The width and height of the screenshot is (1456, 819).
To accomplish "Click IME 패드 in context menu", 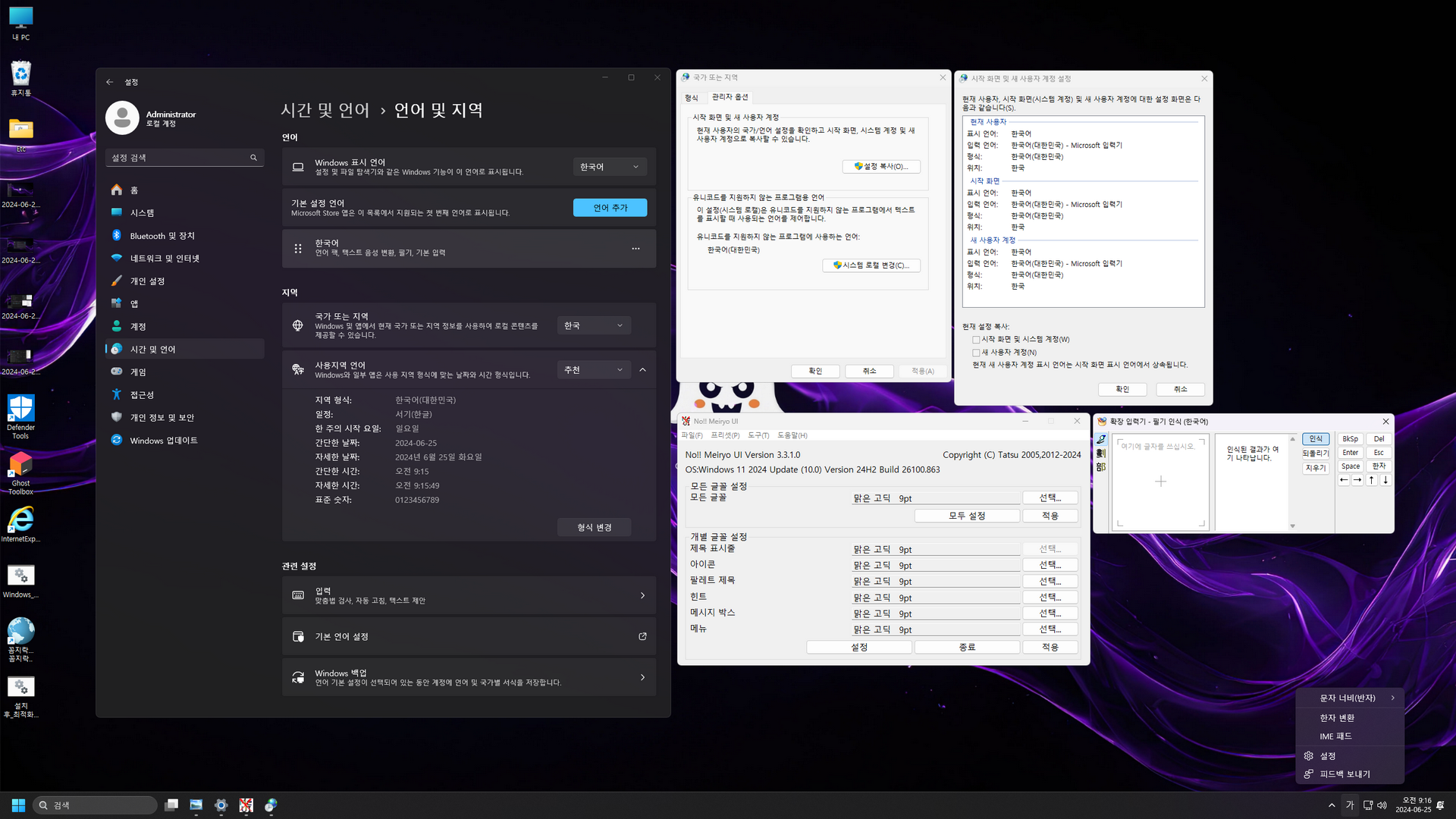I will [1335, 736].
